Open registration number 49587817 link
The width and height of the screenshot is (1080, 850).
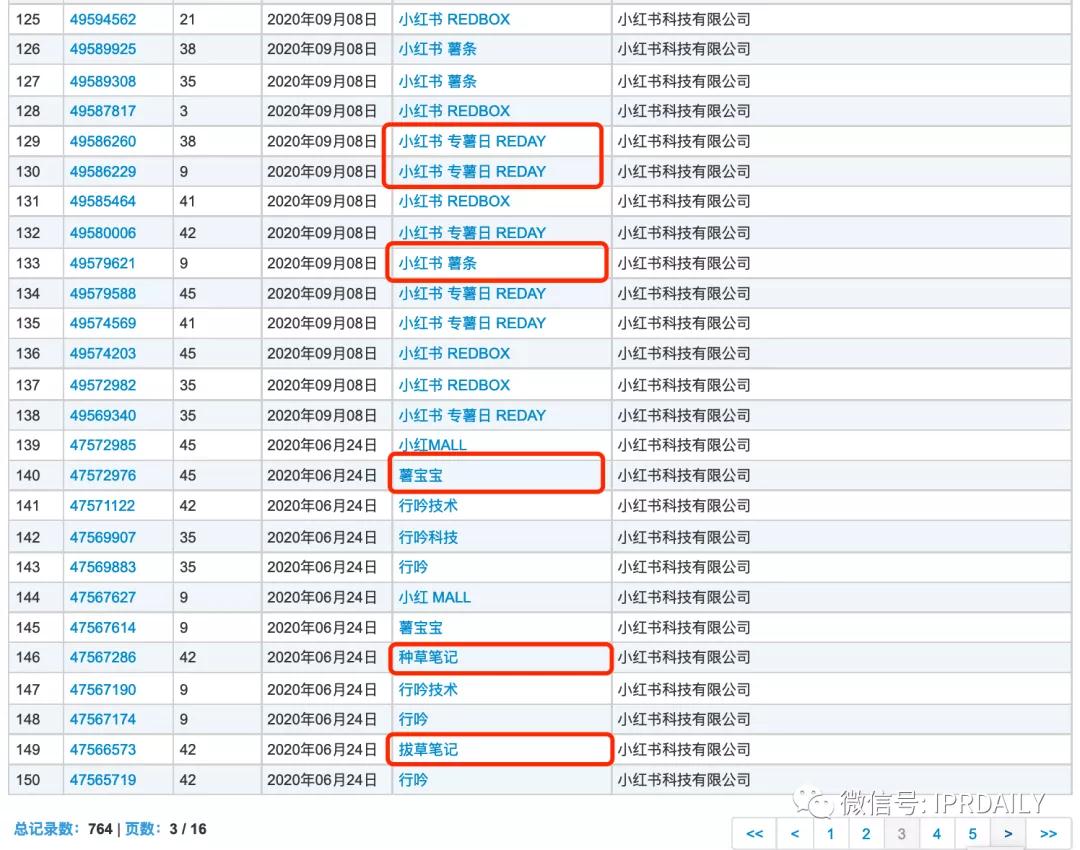coord(103,111)
